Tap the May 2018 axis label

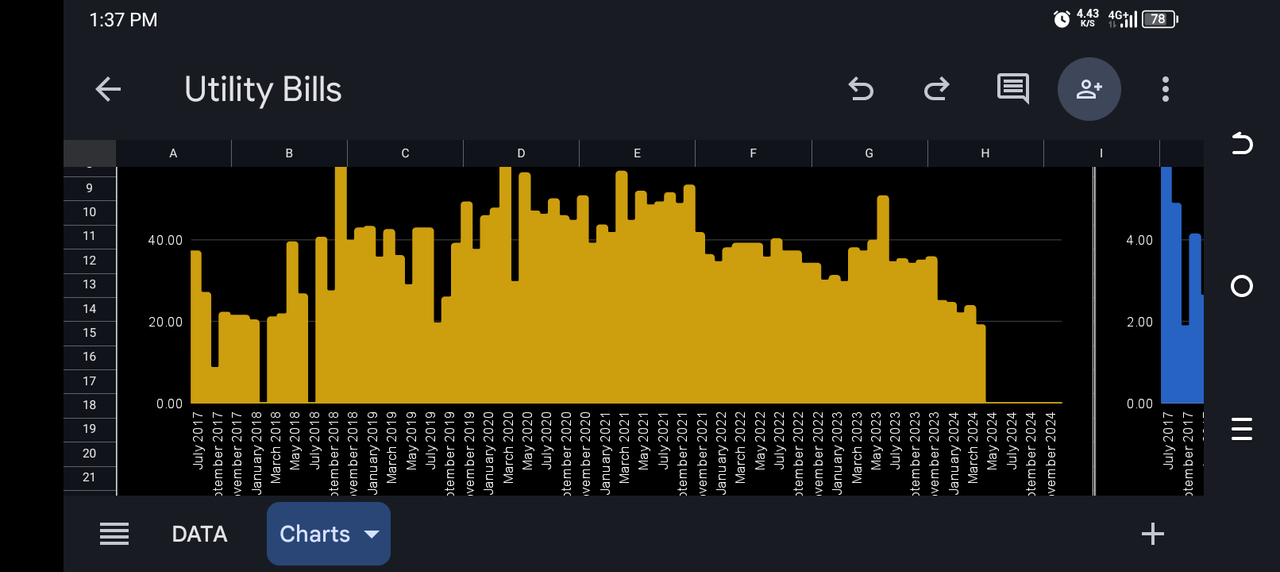tap(294, 441)
